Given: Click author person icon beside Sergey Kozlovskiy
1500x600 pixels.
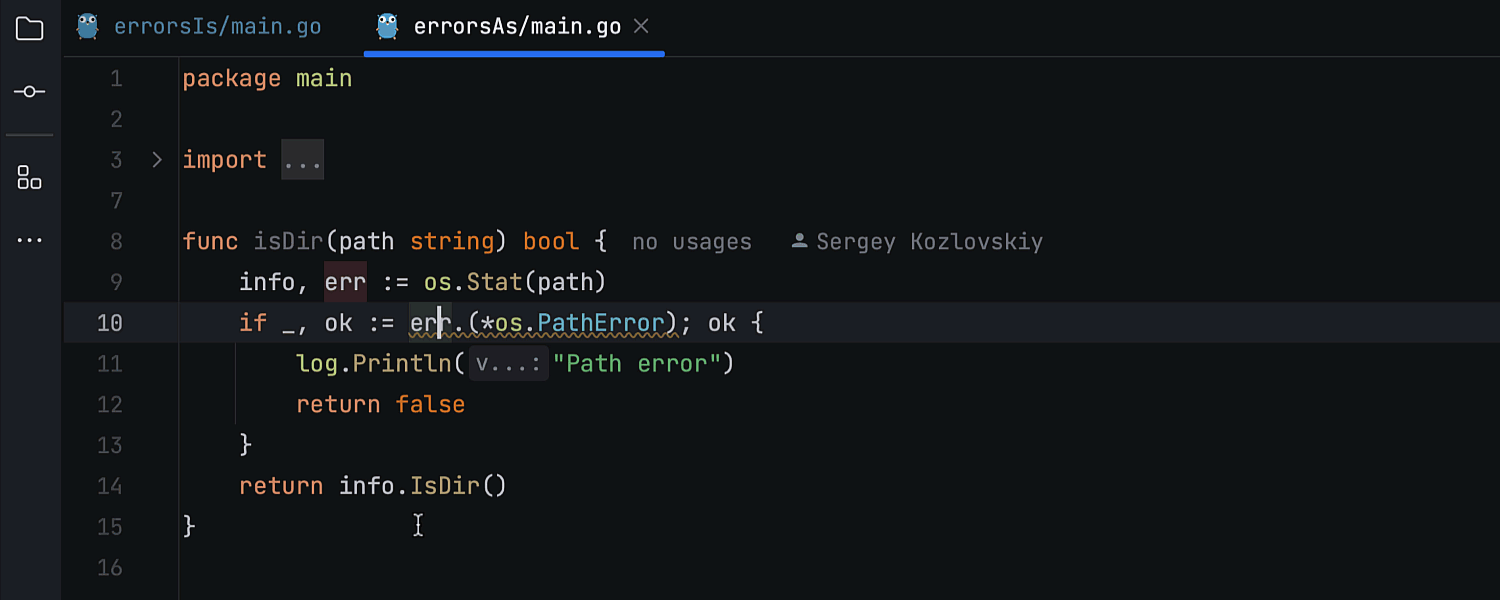Looking at the screenshot, I should click(799, 241).
